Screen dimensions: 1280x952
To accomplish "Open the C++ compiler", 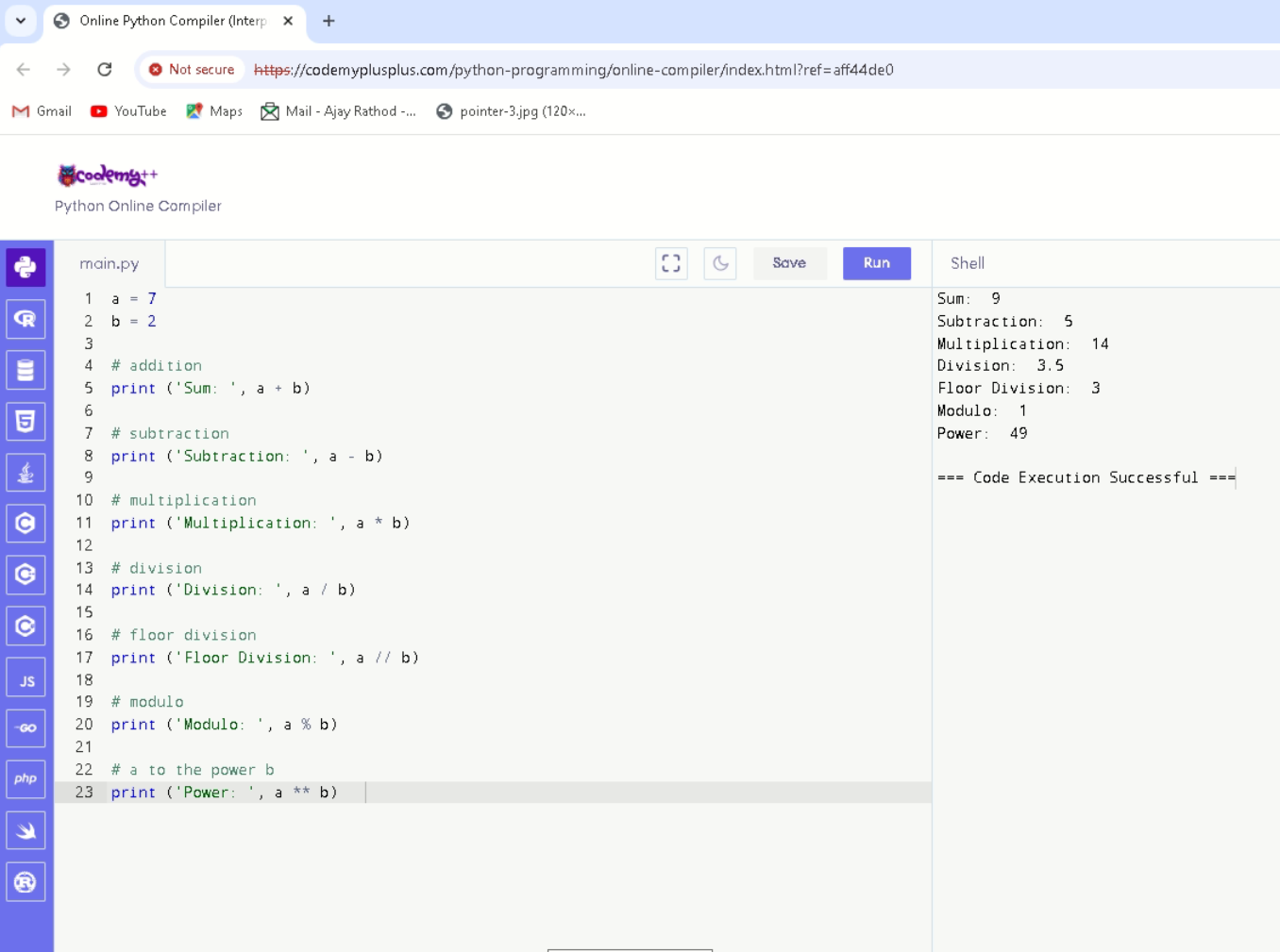I will [25, 574].
